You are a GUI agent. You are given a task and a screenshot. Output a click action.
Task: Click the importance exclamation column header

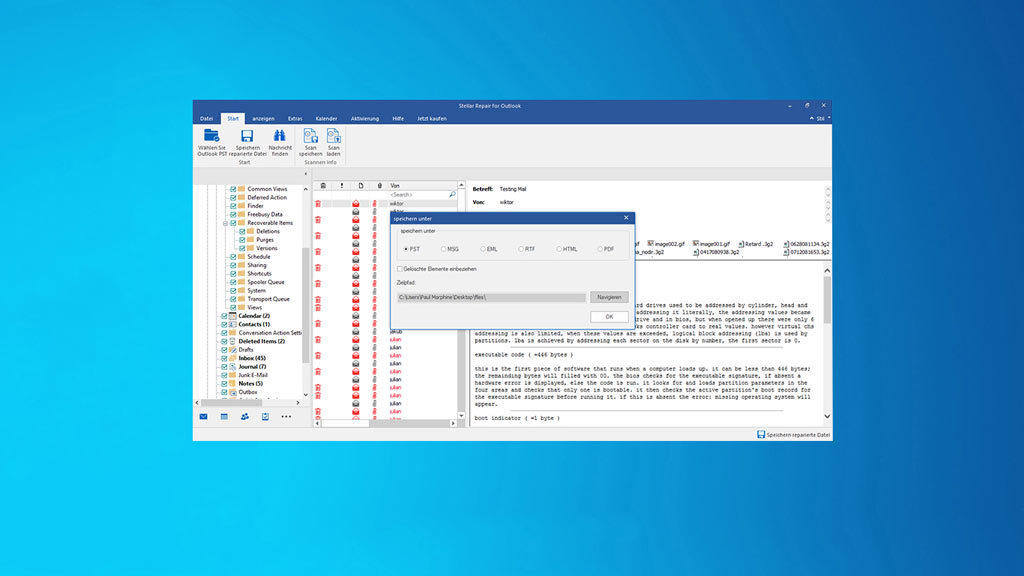342,185
